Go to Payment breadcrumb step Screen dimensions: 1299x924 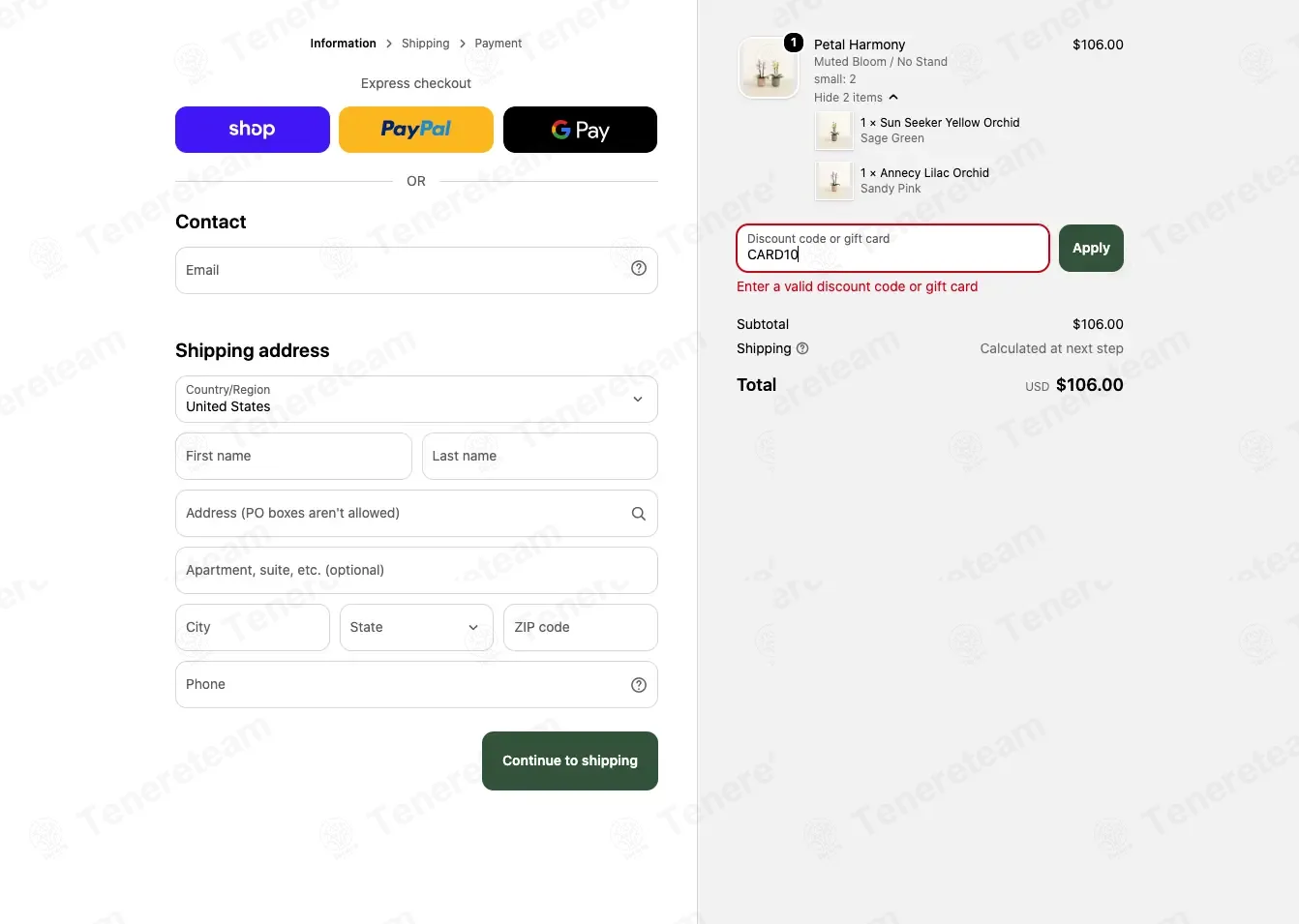point(498,44)
